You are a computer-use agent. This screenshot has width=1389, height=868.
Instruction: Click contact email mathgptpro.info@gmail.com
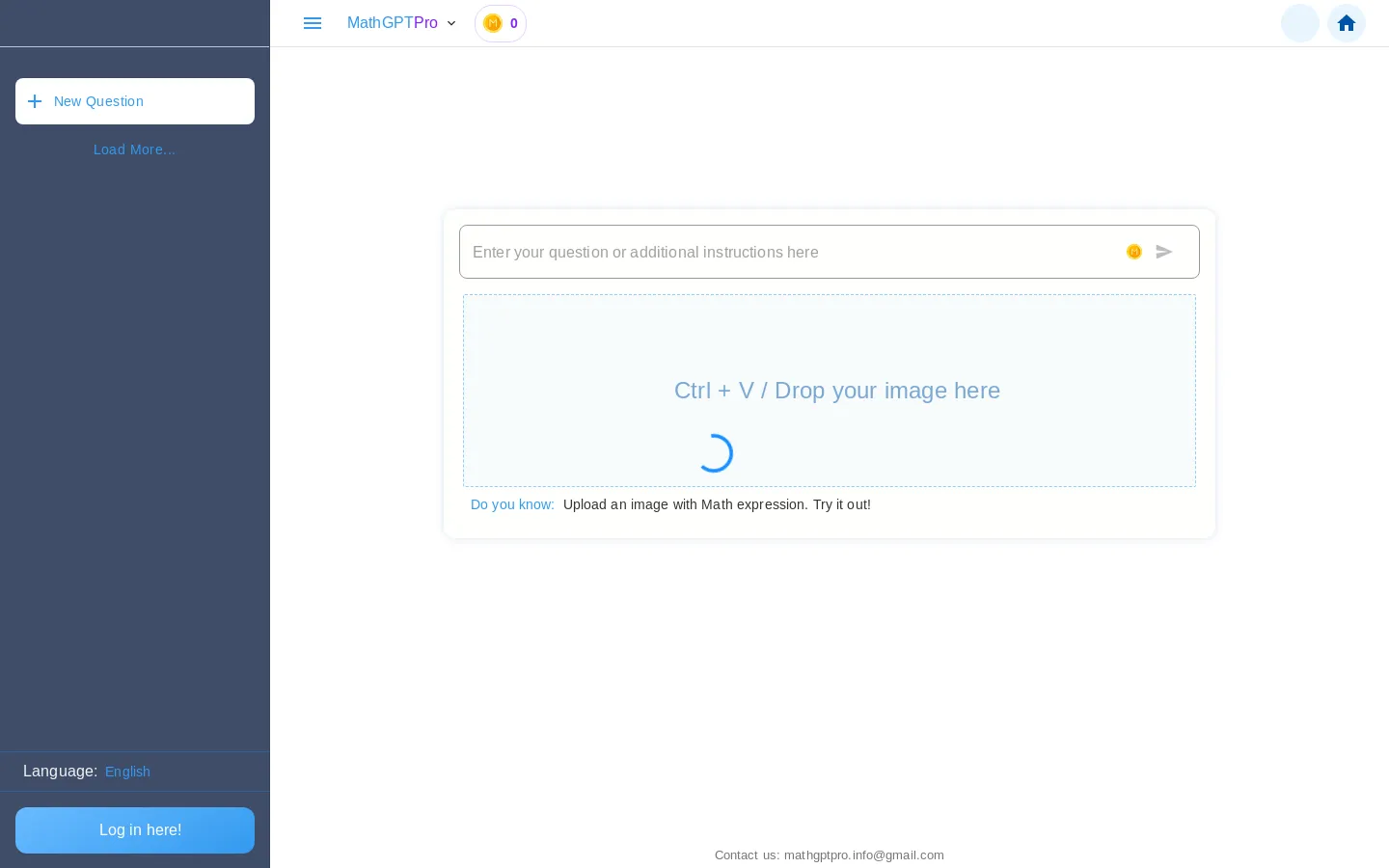[864, 855]
